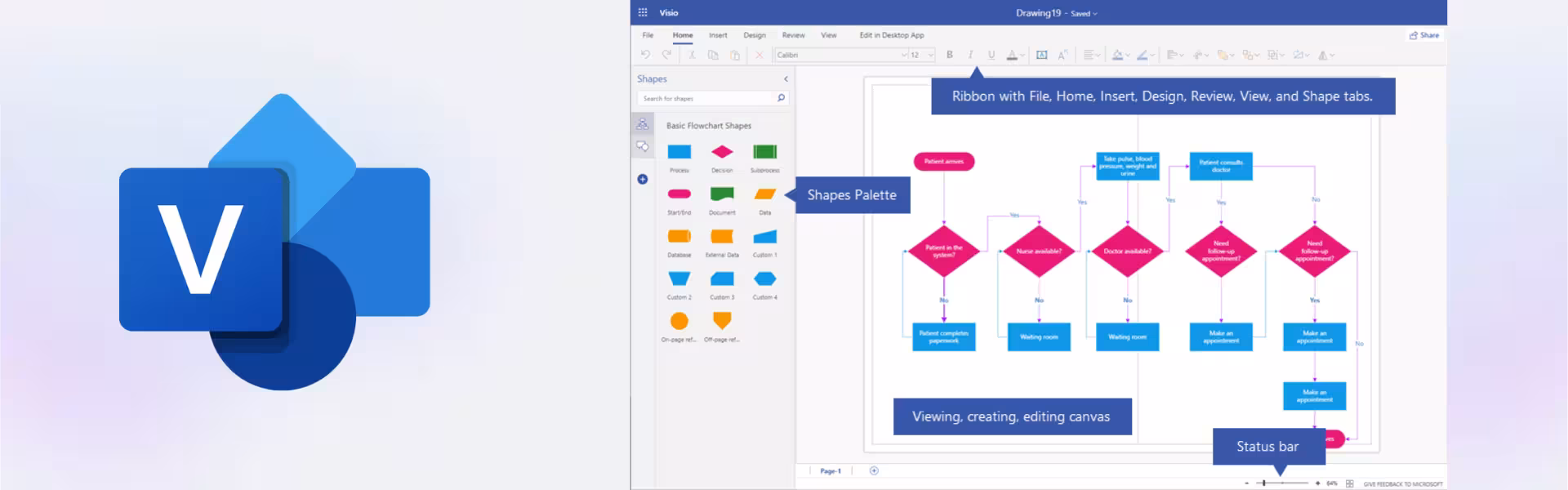Select the Off-page reference shape
Screen dimensions: 1568x490
point(722,320)
